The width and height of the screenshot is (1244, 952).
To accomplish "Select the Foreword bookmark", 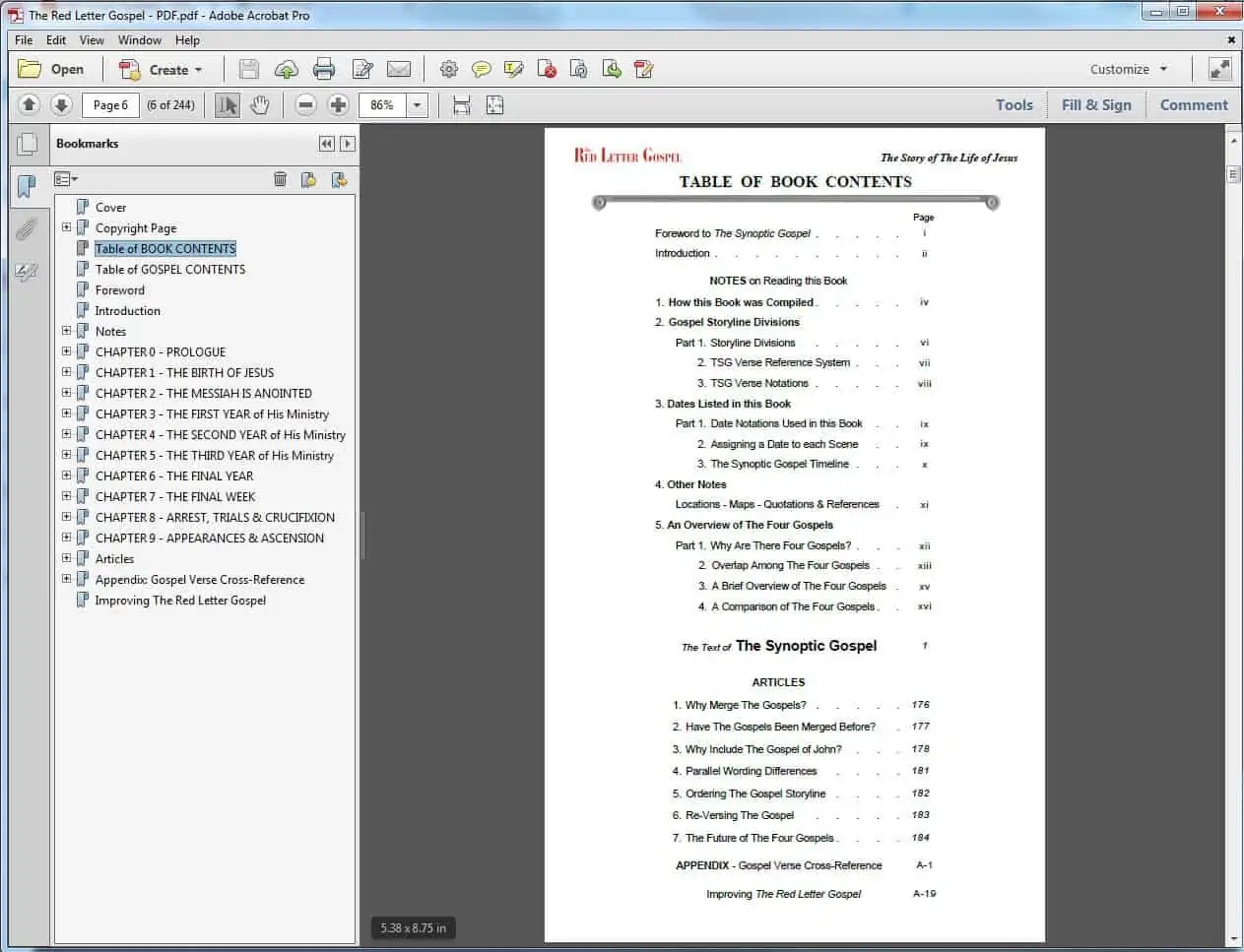I will [x=120, y=290].
